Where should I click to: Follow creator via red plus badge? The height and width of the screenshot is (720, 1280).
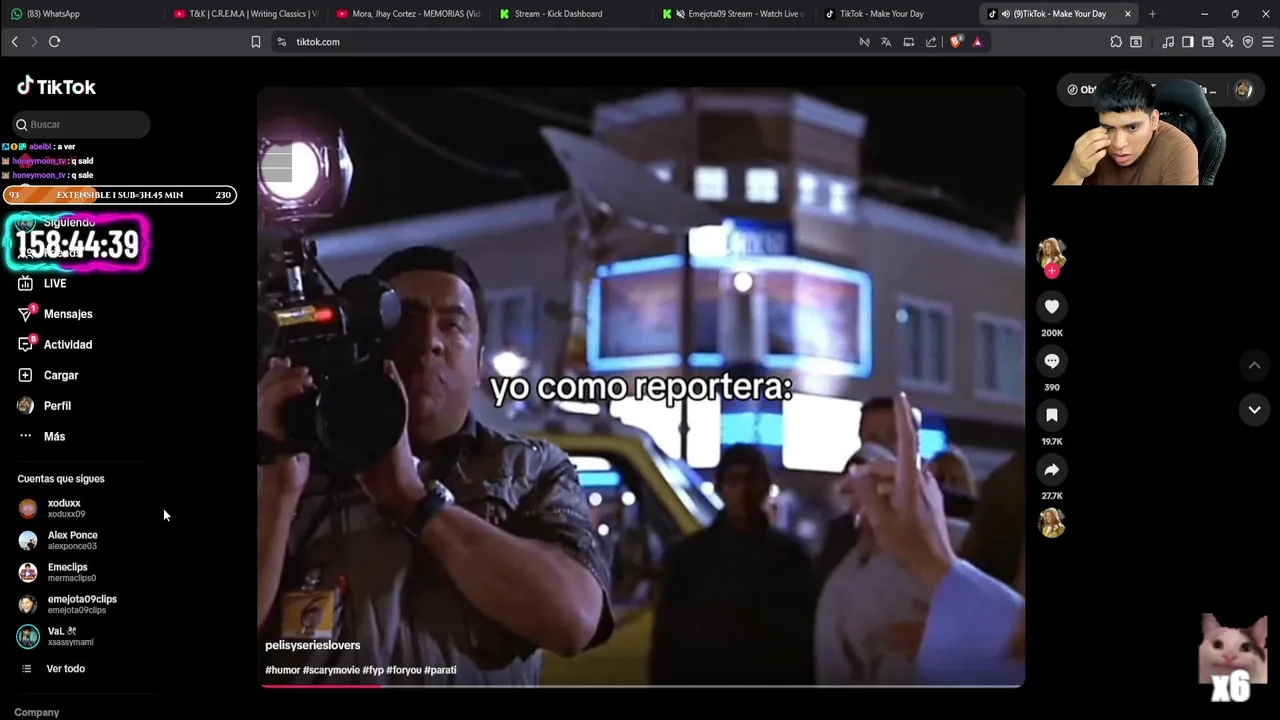(1051, 271)
